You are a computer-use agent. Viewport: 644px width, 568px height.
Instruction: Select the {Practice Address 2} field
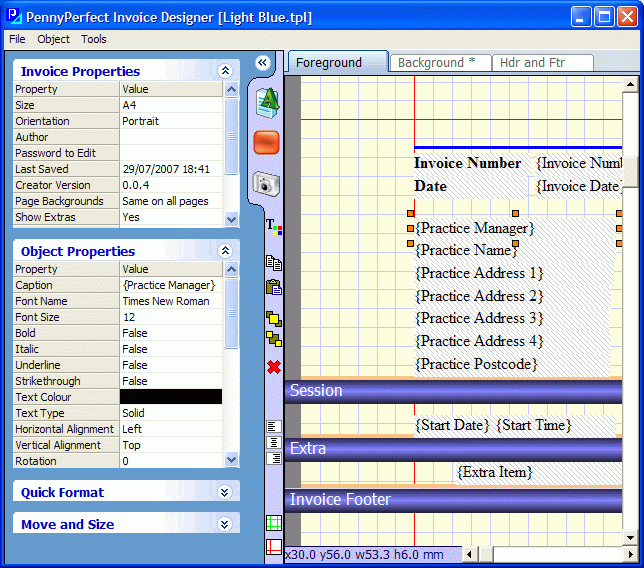click(x=479, y=296)
